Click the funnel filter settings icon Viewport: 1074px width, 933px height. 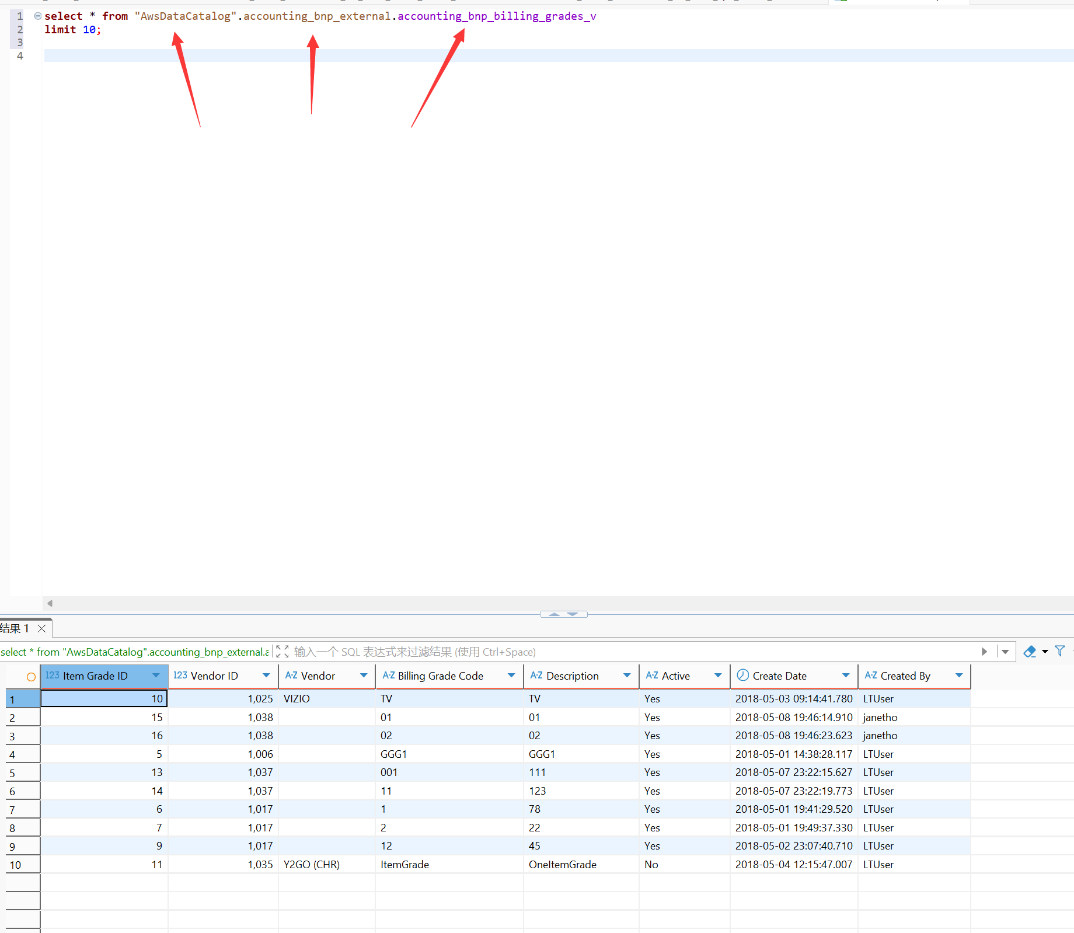click(x=1060, y=651)
